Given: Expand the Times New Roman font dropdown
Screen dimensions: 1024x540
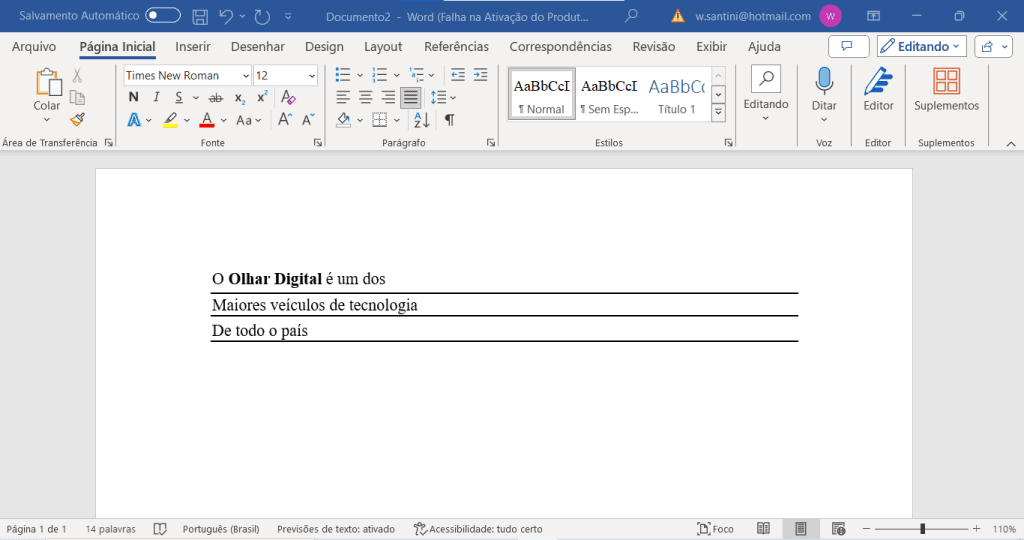Looking at the screenshot, I should pos(245,76).
